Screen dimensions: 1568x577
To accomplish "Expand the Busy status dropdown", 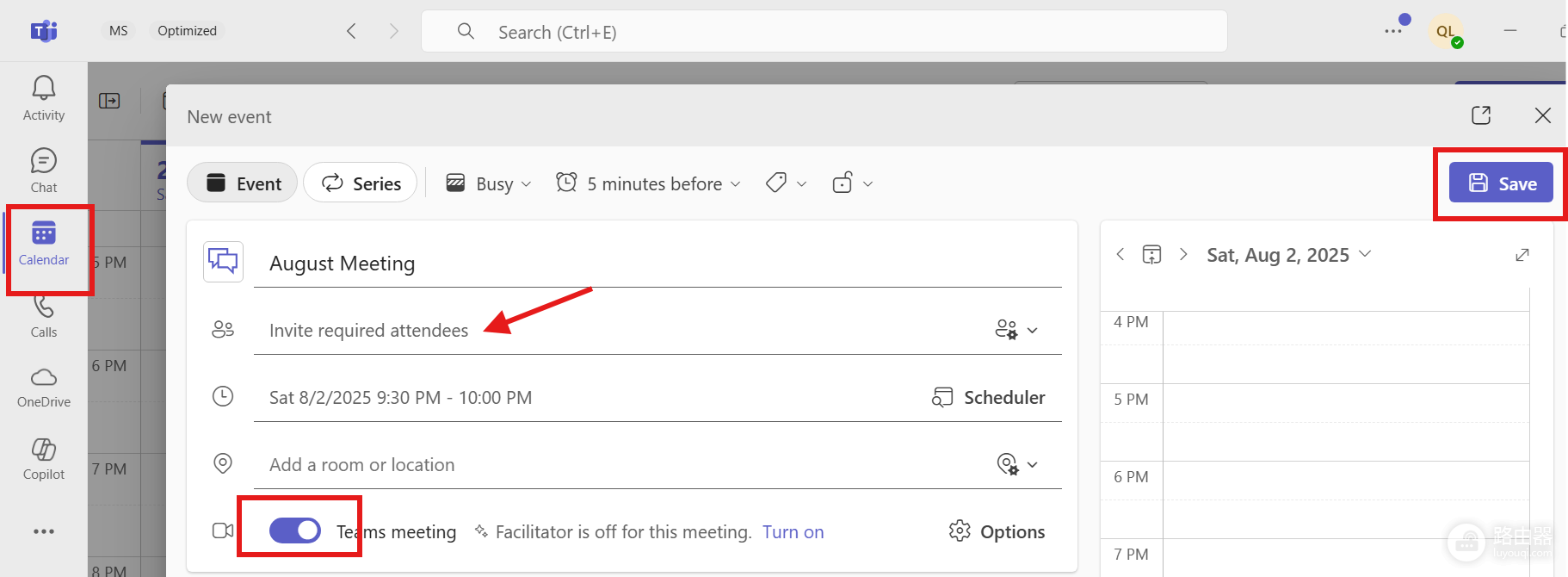I will coord(489,183).
